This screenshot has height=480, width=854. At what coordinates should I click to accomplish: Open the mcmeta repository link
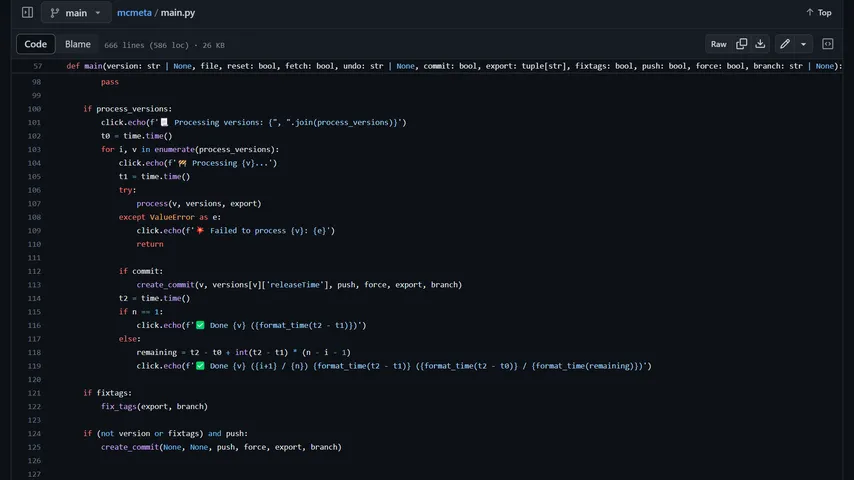pyautogui.click(x=133, y=13)
